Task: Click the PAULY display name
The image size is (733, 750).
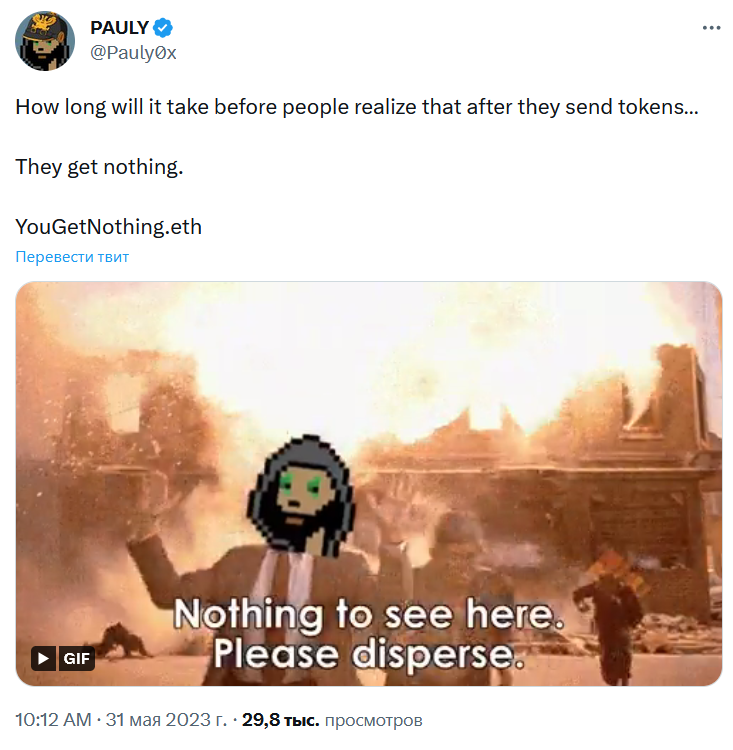Action: (x=119, y=28)
